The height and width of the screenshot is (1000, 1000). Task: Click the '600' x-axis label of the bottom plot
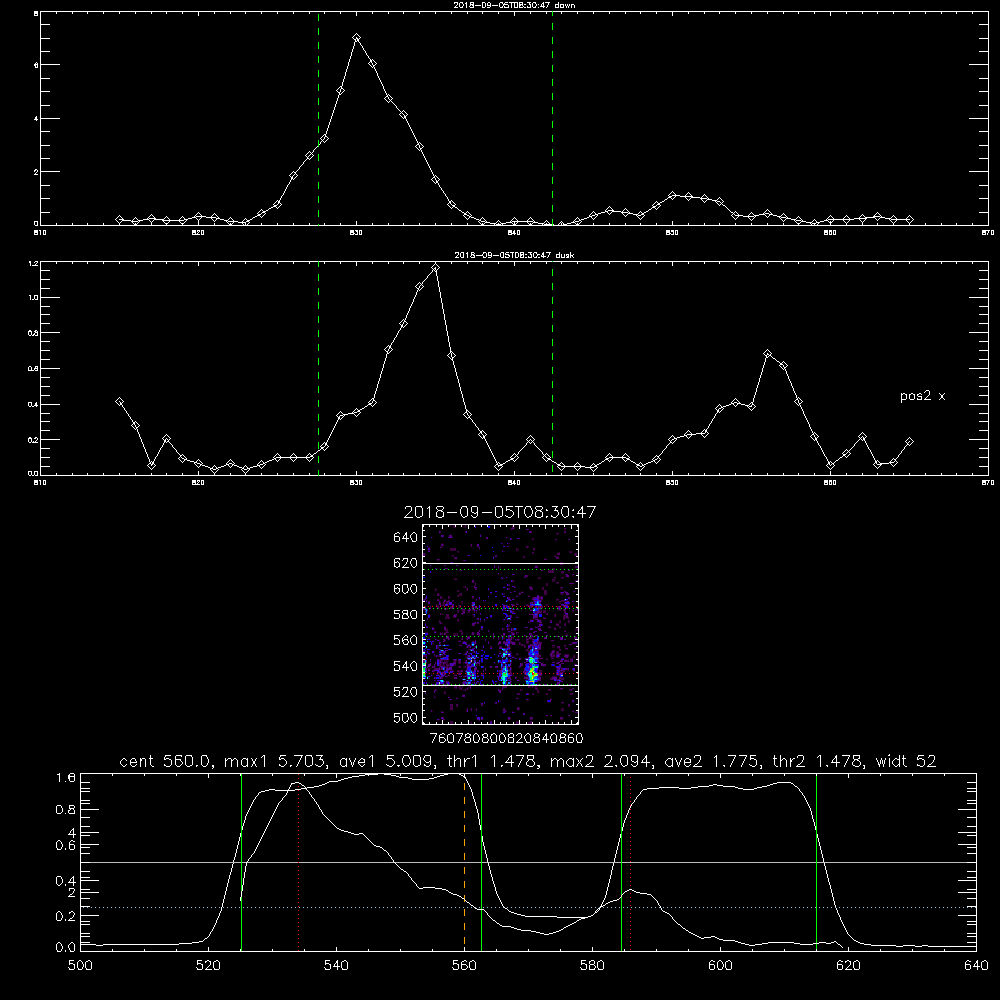[721, 966]
